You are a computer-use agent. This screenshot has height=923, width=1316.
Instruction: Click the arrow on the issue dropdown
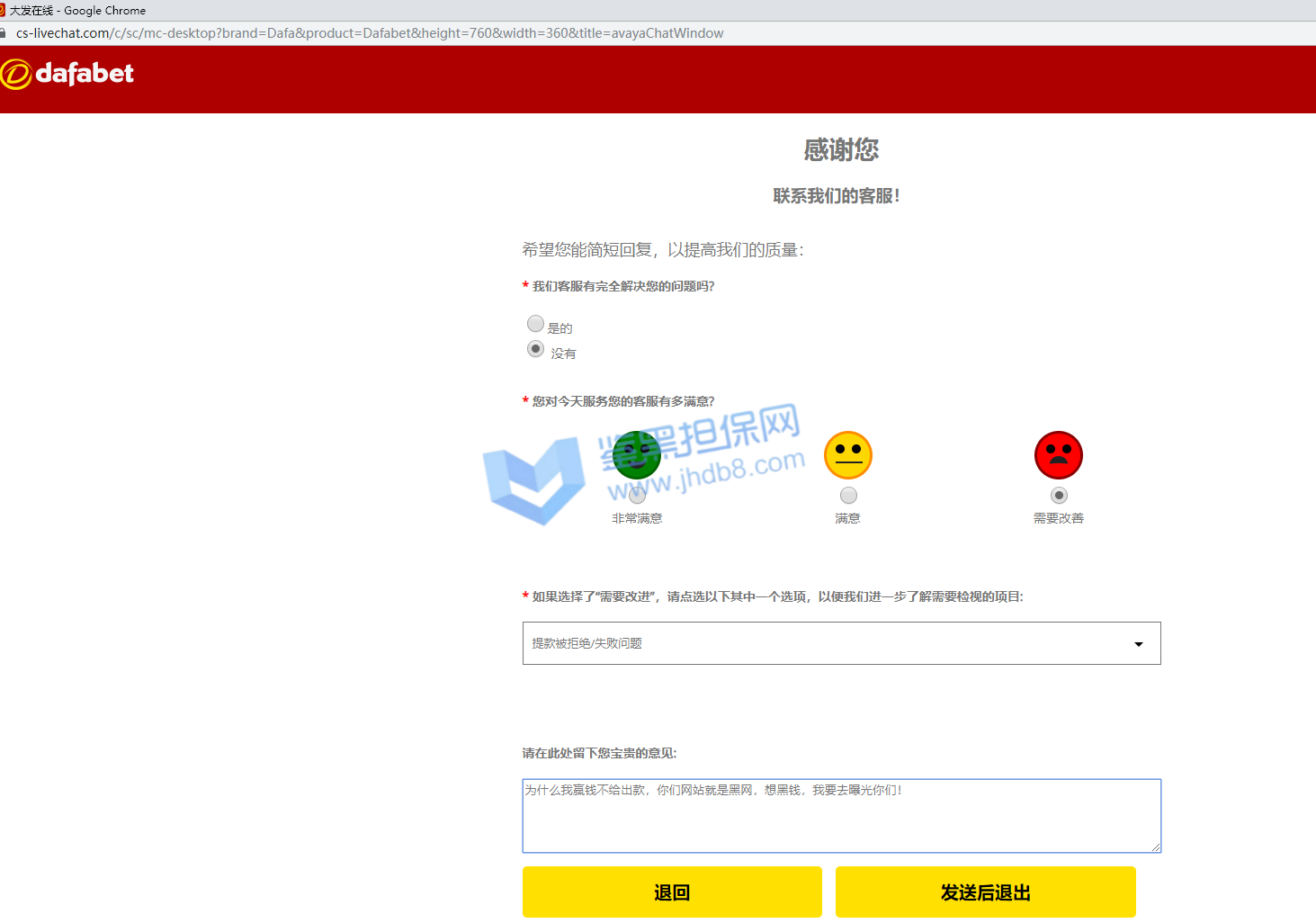pos(1139,644)
